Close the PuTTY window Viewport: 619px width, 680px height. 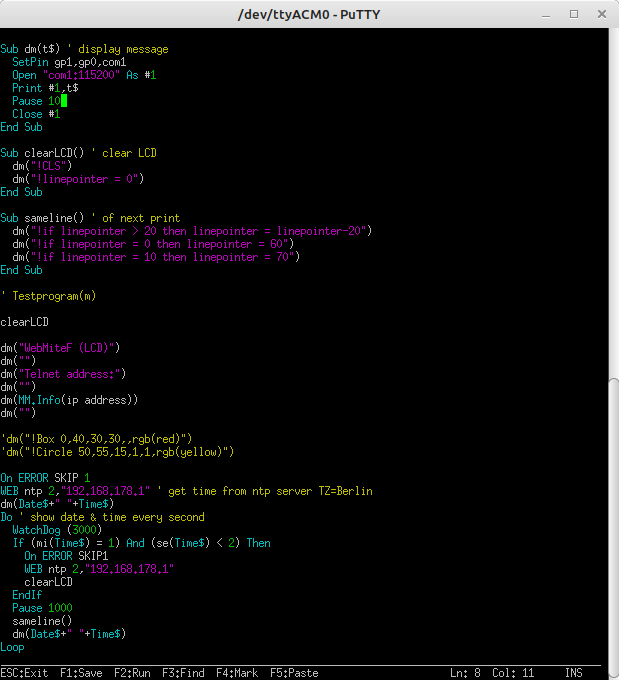click(602, 14)
